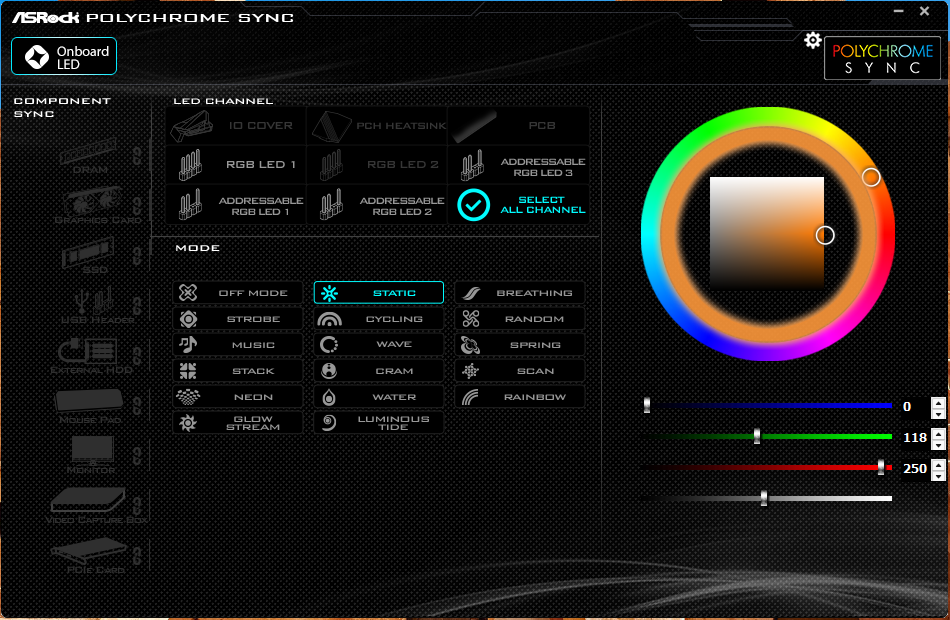Toggle SSD sync link
The height and width of the screenshot is (620, 950).
pyautogui.click(x=138, y=255)
